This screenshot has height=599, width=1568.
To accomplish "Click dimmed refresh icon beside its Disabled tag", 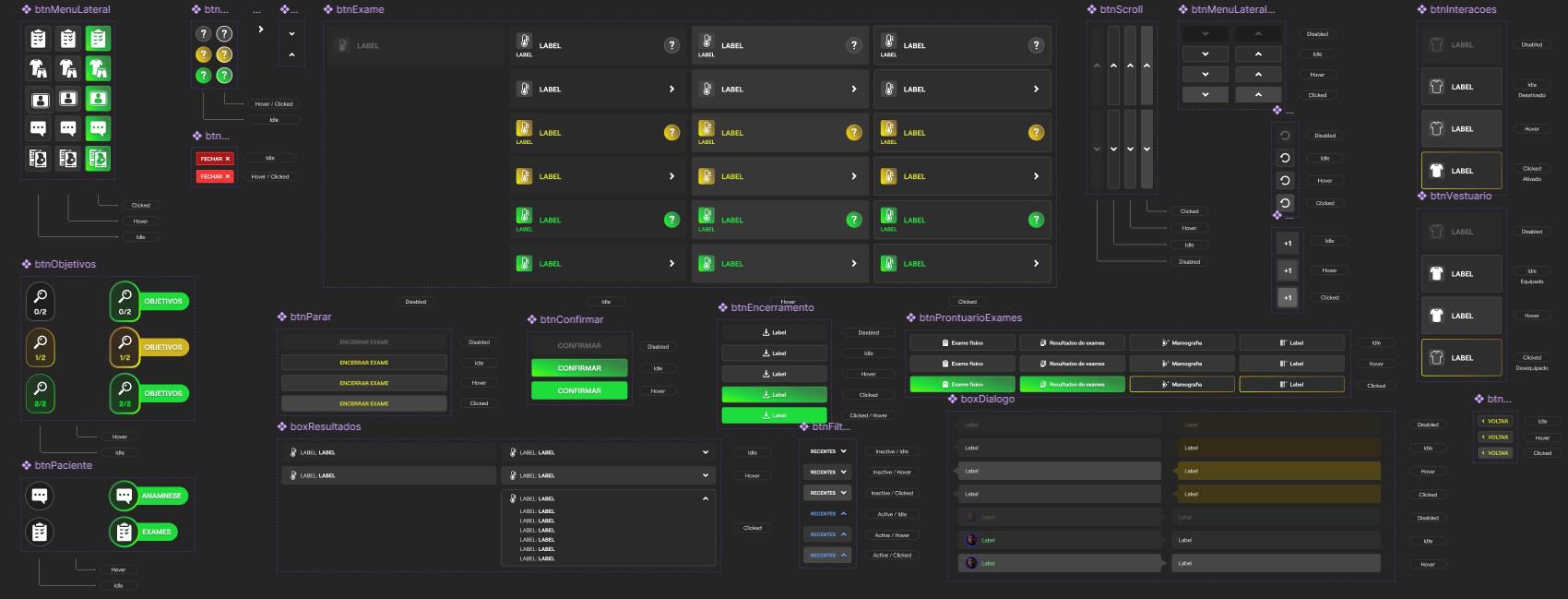I will [x=1285, y=136].
